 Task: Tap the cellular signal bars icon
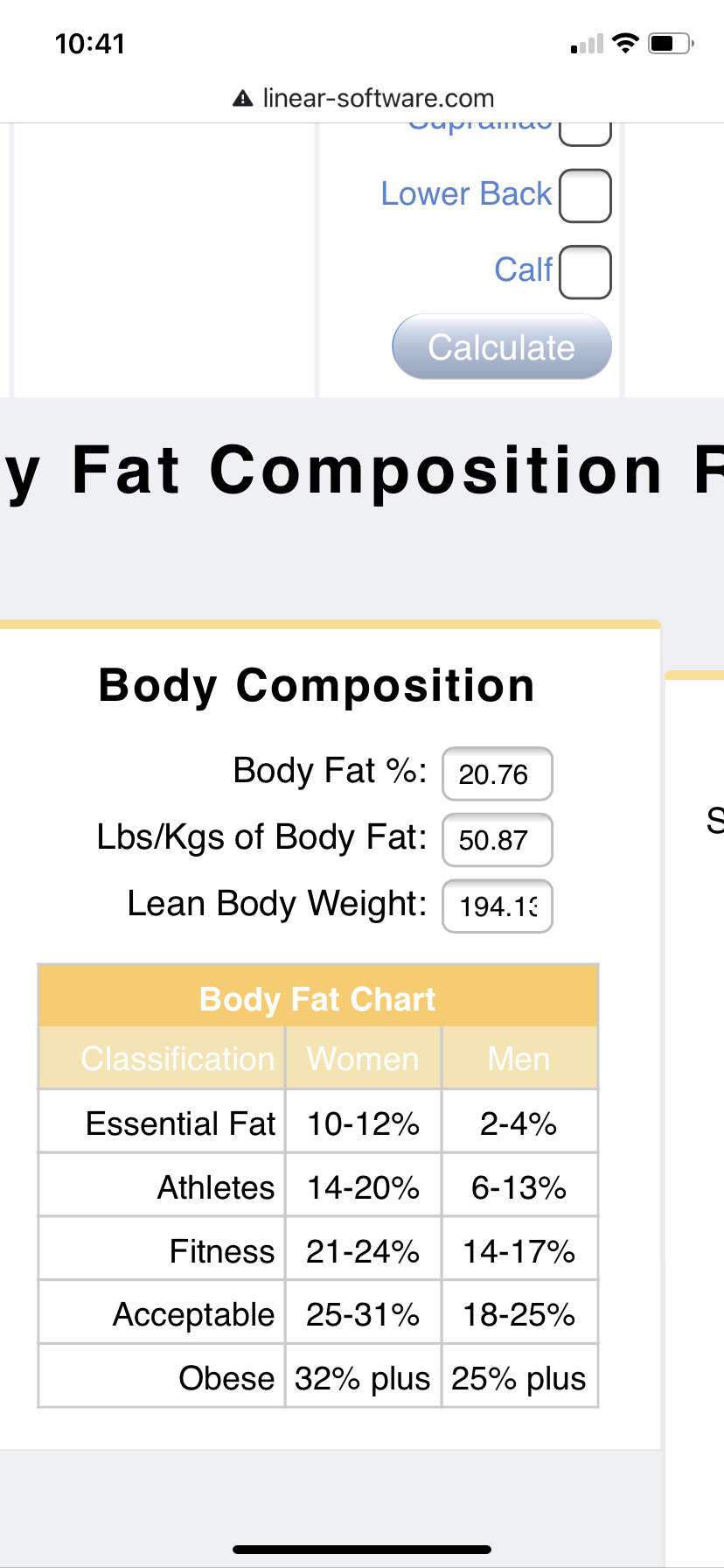tap(587, 44)
